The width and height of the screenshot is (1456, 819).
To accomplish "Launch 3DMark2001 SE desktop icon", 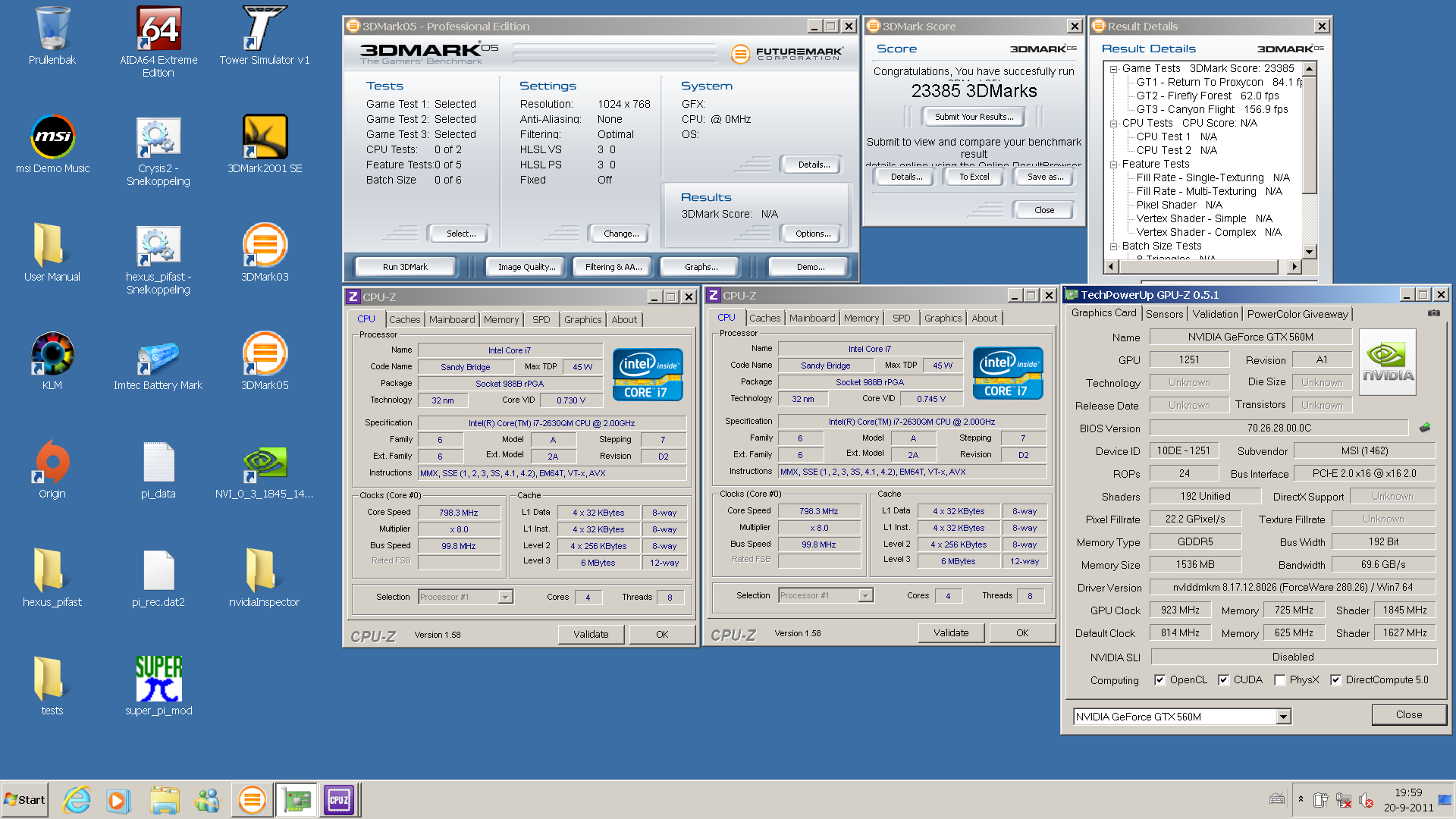I will [x=265, y=144].
